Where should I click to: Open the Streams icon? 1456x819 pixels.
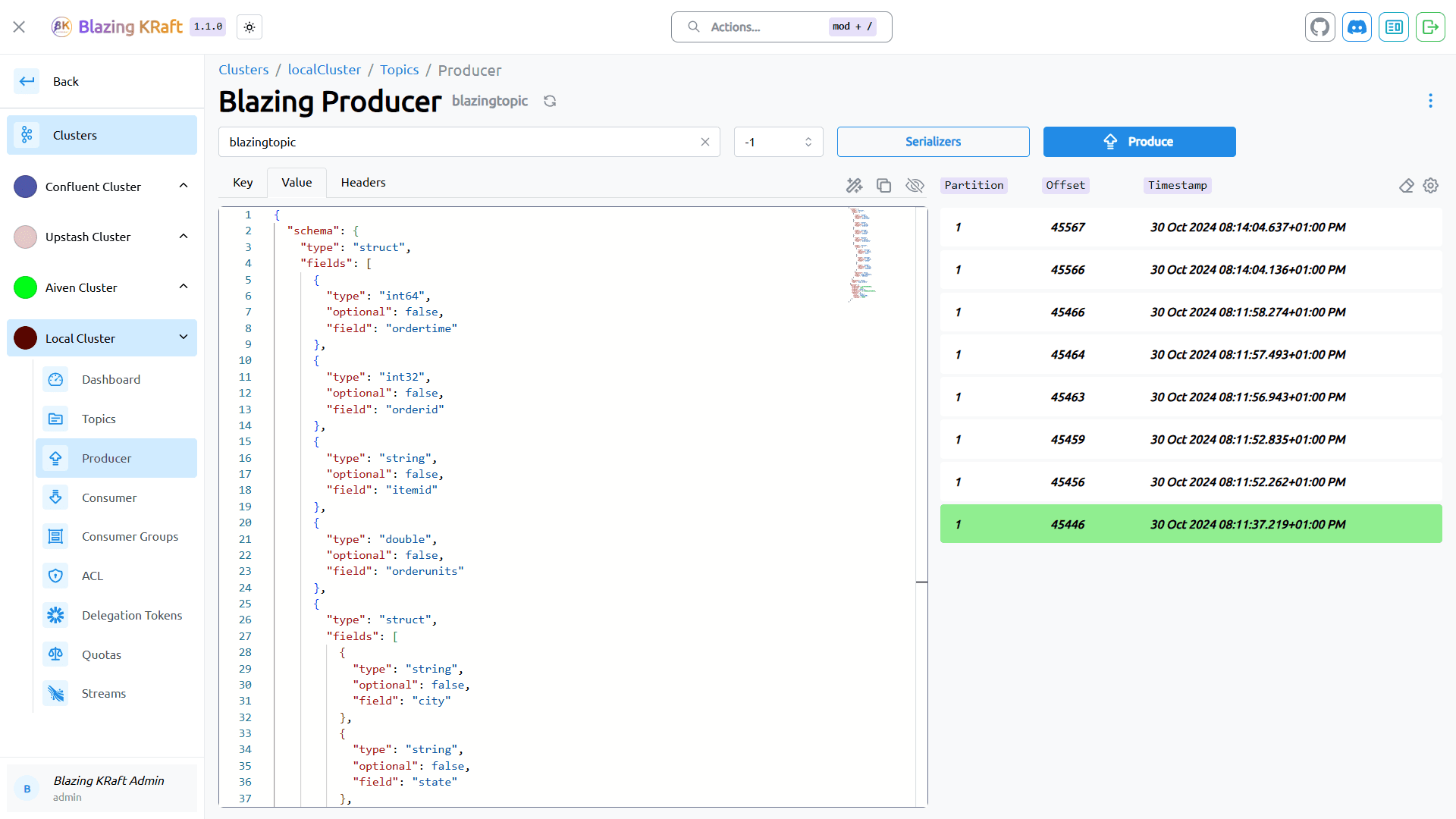[55, 693]
